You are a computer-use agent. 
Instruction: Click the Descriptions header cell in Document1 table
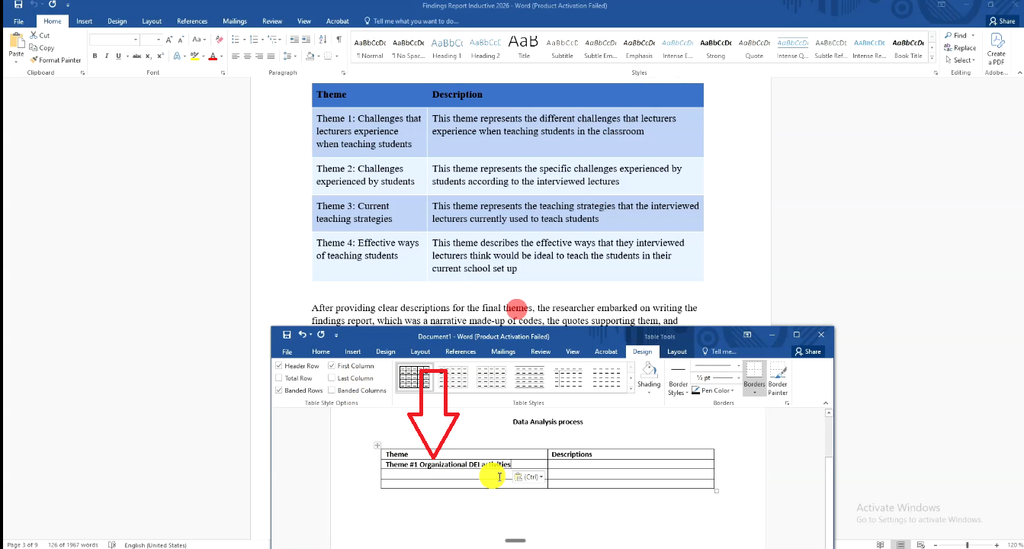[x=631, y=454]
